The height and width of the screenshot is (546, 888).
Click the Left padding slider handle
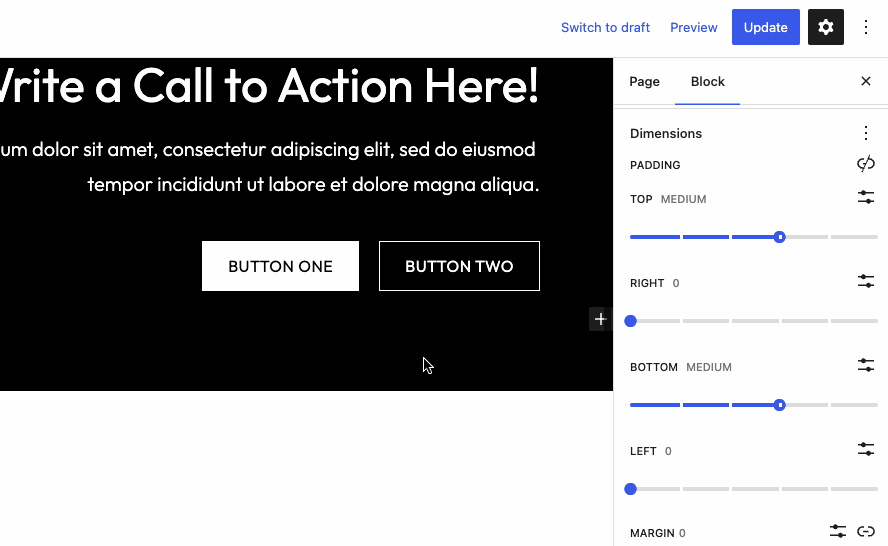tap(631, 489)
